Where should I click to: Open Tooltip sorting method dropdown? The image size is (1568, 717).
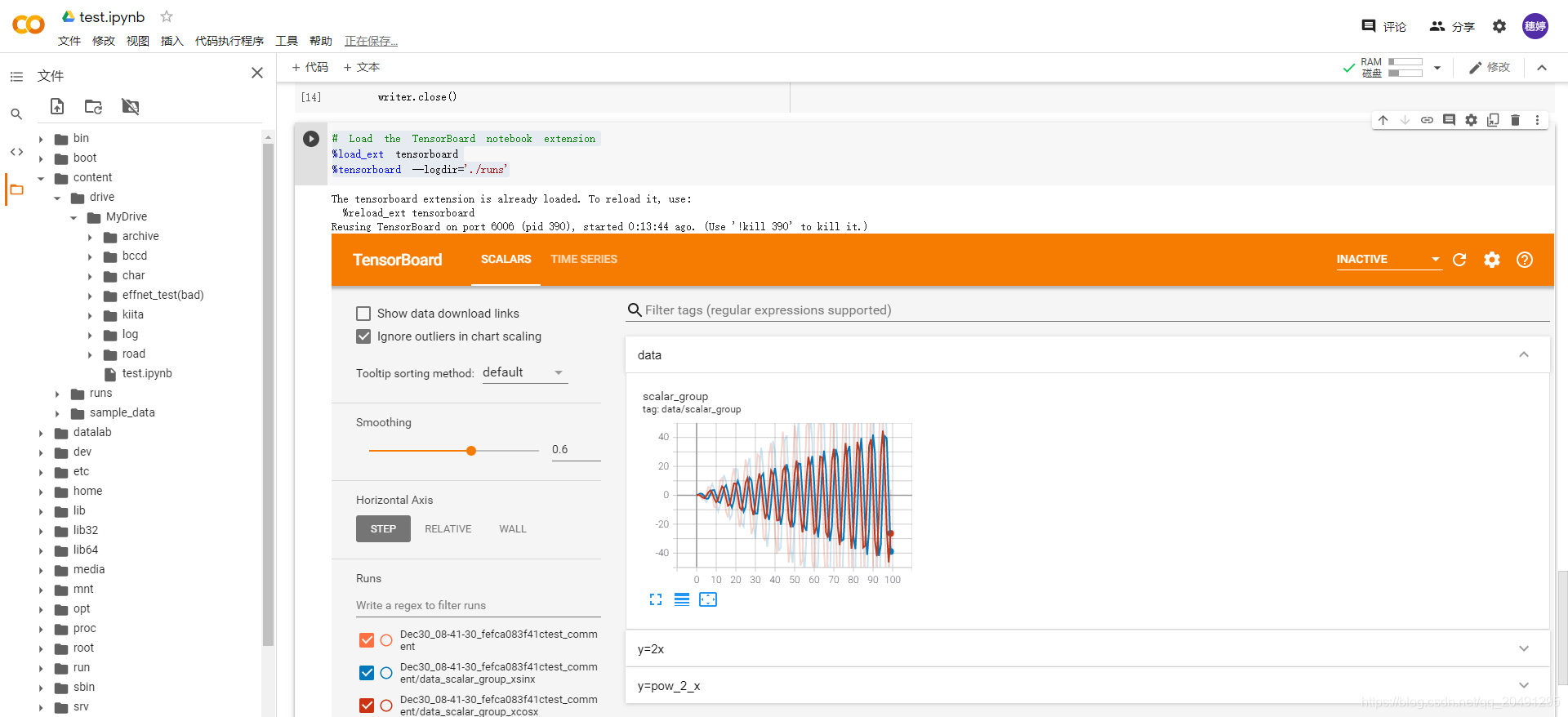(524, 372)
